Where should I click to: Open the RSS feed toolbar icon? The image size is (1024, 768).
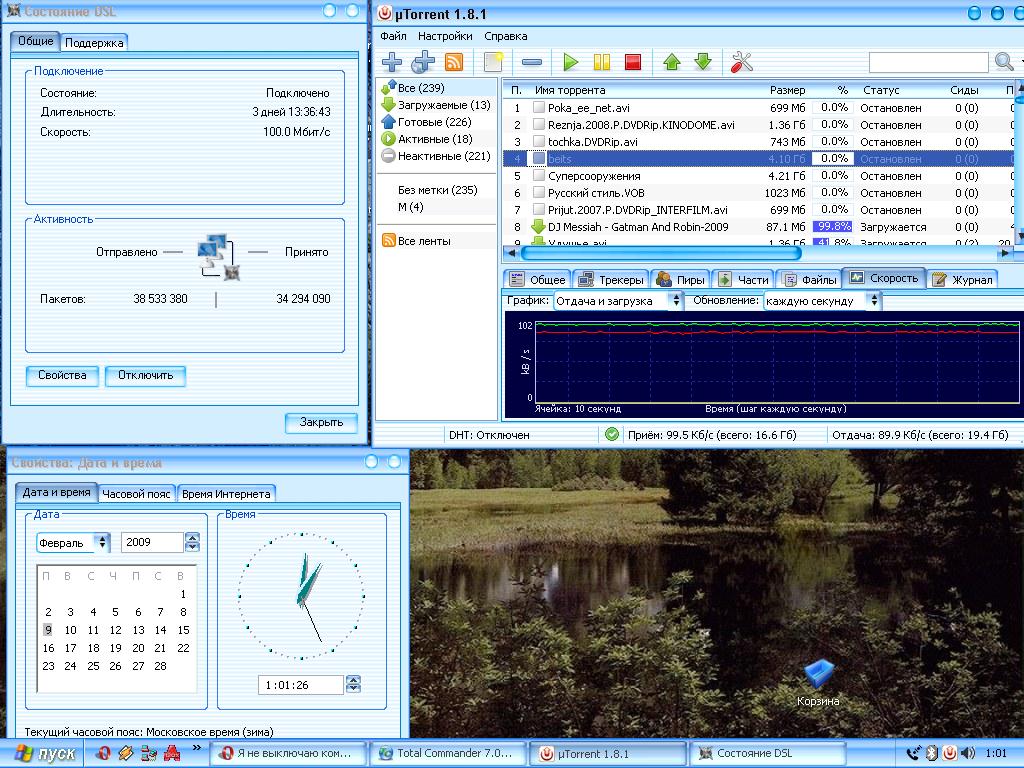point(454,62)
